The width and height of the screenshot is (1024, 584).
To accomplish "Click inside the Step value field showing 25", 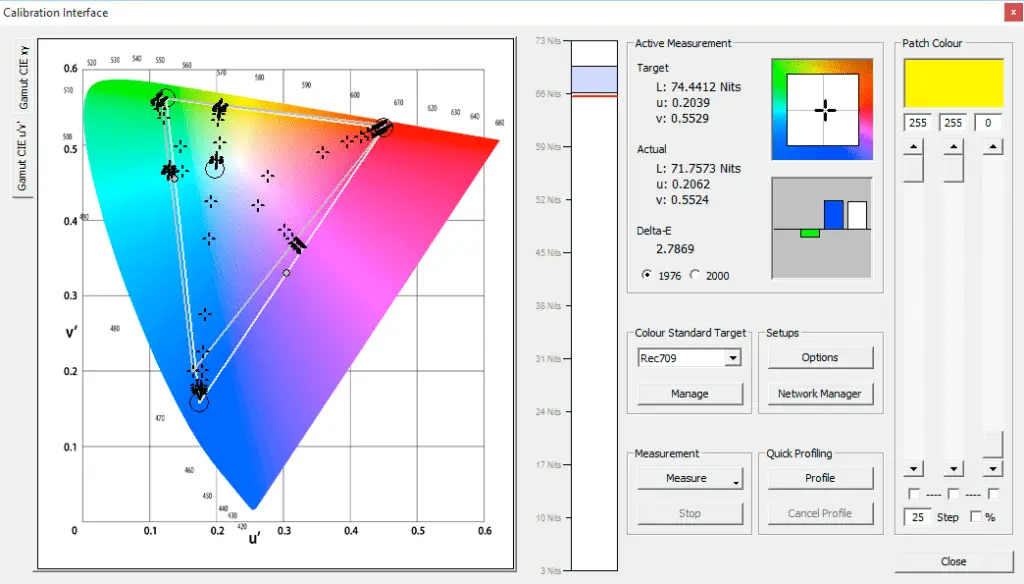I will coord(917,517).
